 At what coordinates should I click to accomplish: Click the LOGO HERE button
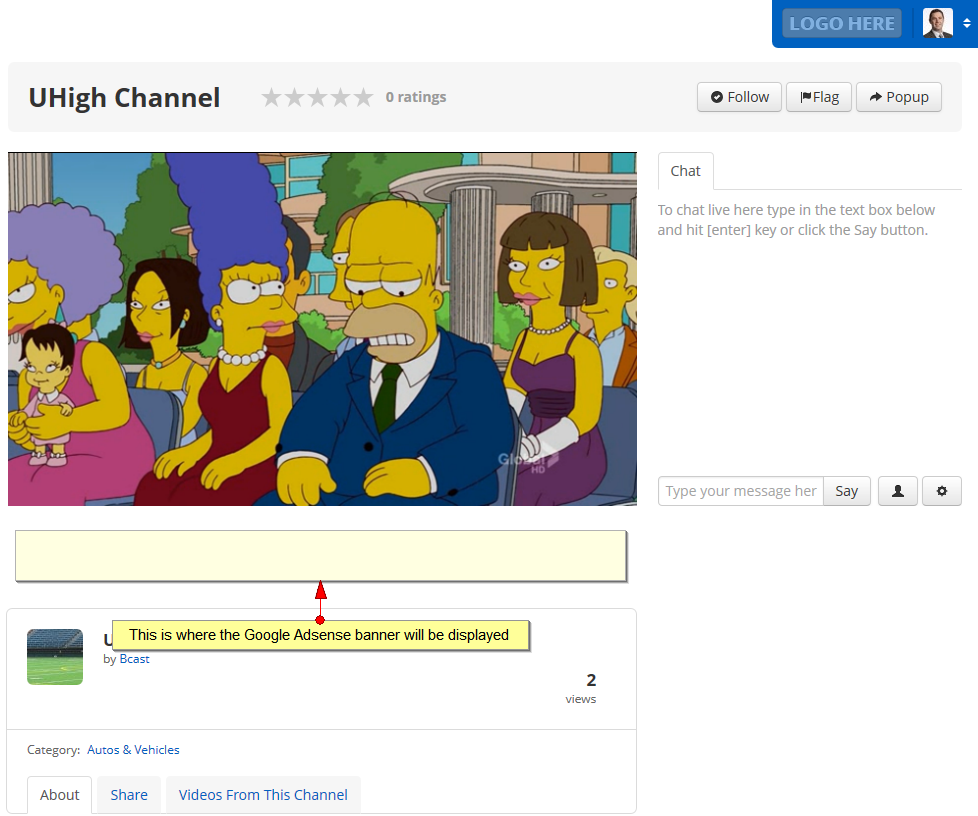click(841, 23)
